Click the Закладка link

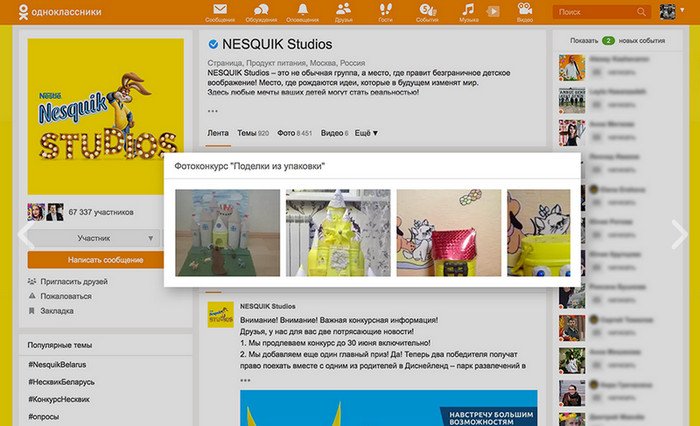[x=57, y=311]
